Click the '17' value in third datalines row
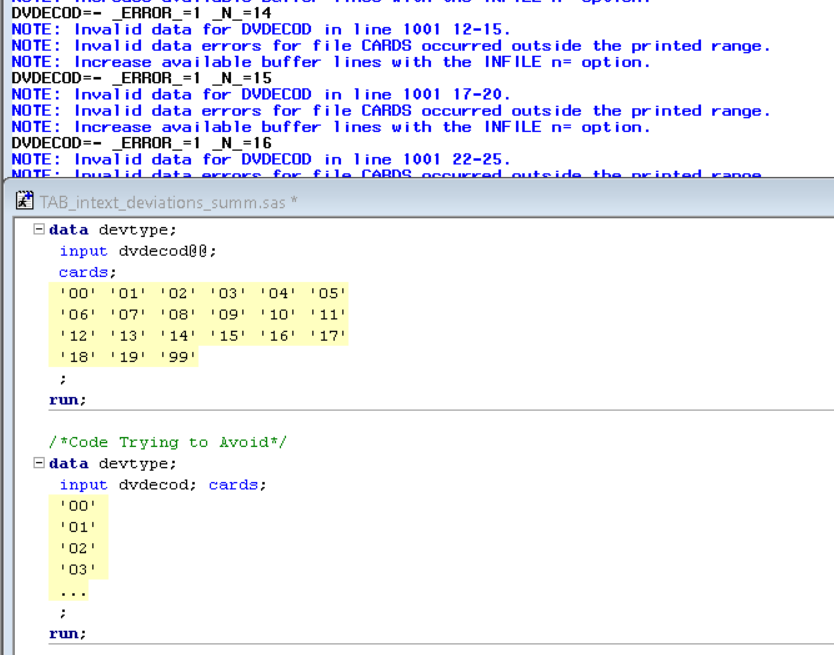This screenshot has width=834, height=655. (328, 336)
